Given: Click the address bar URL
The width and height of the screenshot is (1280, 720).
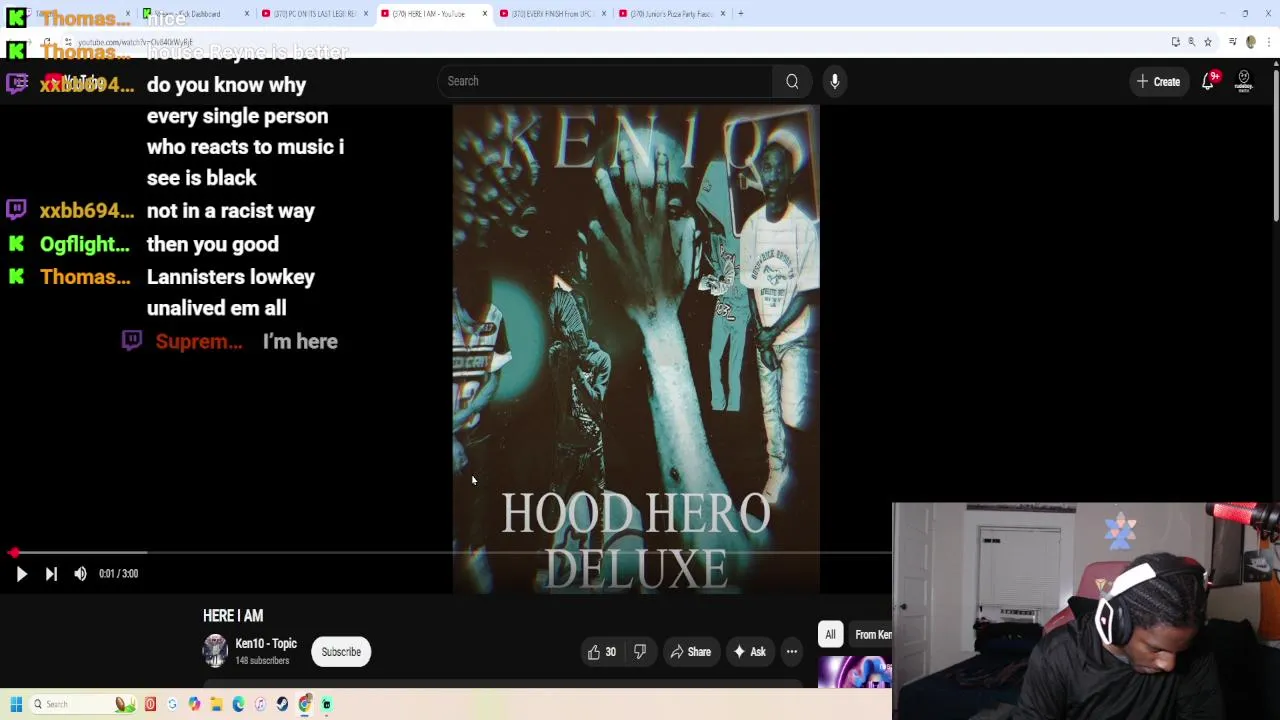Looking at the screenshot, I should [x=135, y=43].
